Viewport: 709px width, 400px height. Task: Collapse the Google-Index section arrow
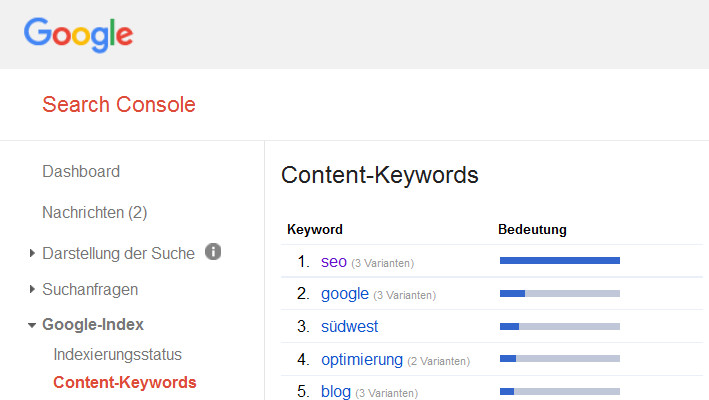point(33,325)
